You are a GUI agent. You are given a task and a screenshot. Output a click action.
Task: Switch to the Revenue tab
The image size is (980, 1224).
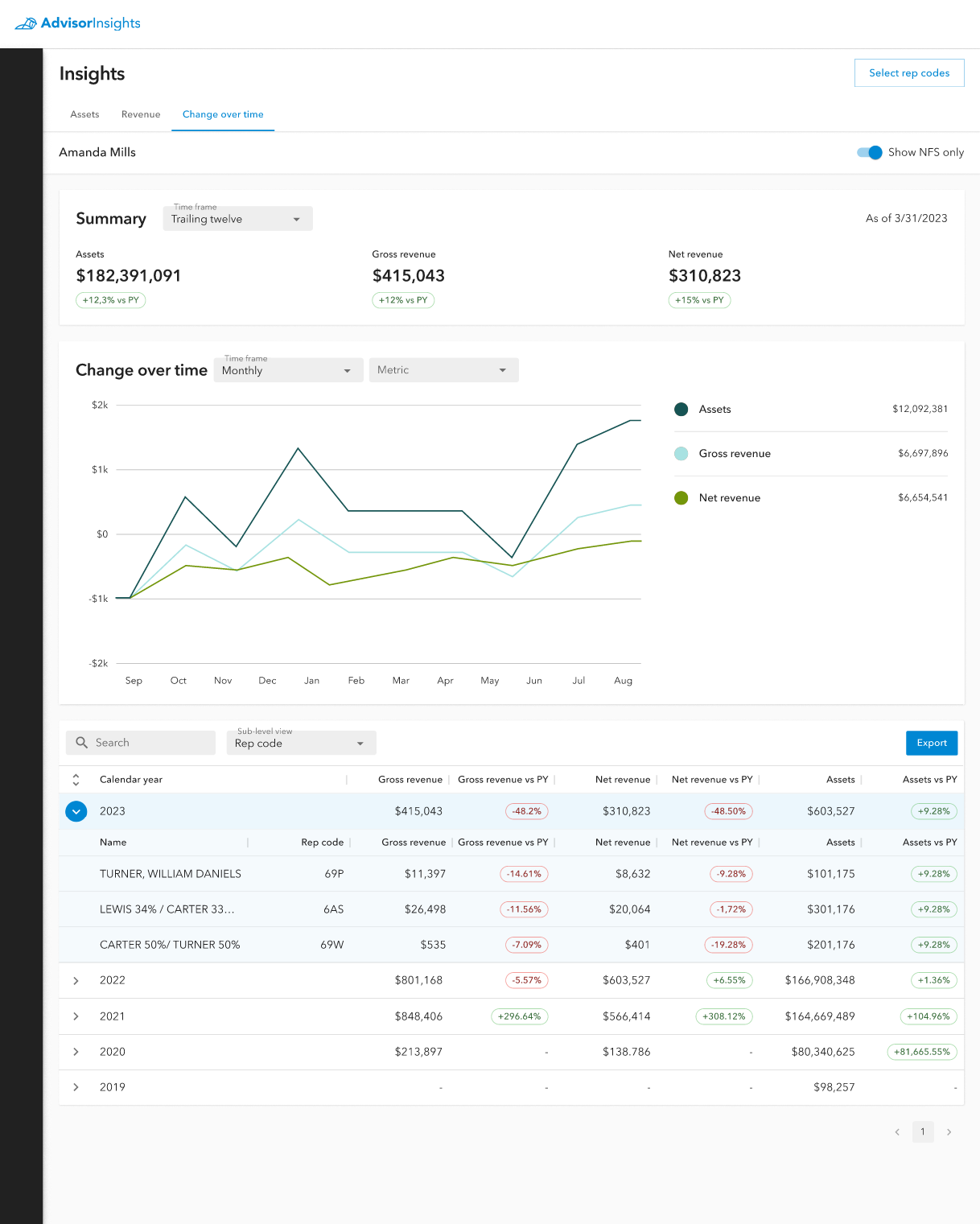(141, 114)
